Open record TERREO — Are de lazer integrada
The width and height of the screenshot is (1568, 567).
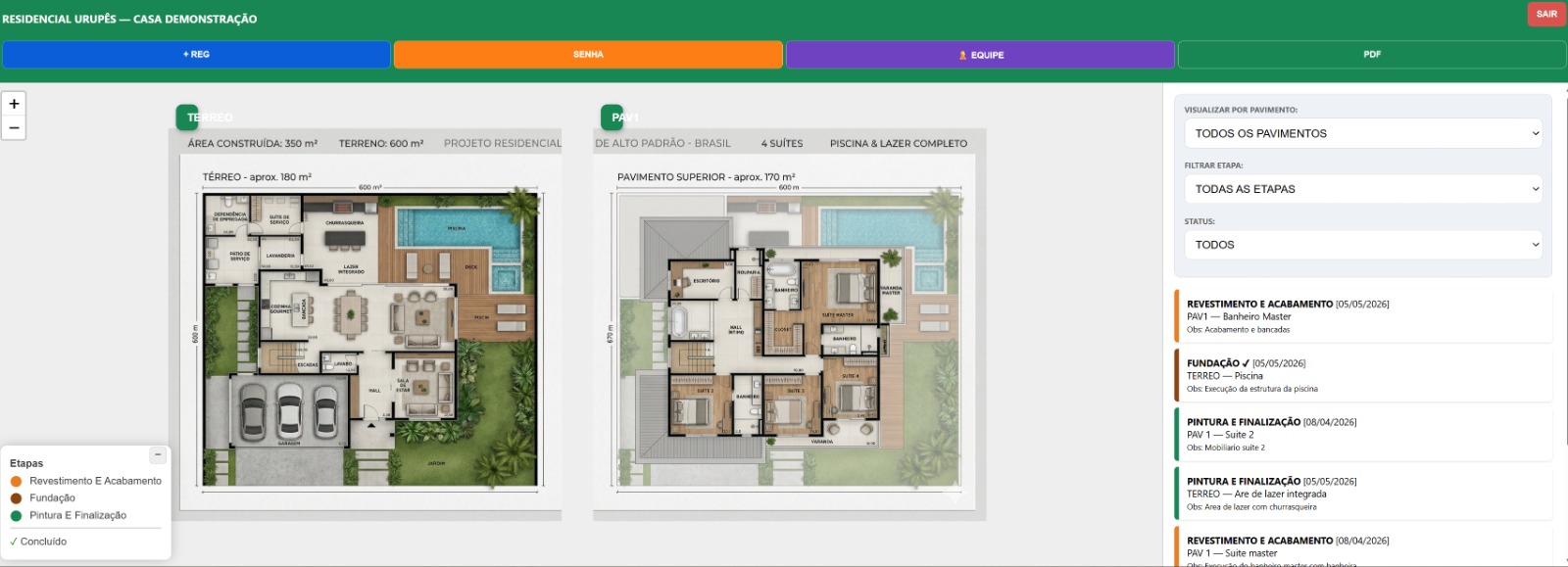pyautogui.click(x=1363, y=494)
